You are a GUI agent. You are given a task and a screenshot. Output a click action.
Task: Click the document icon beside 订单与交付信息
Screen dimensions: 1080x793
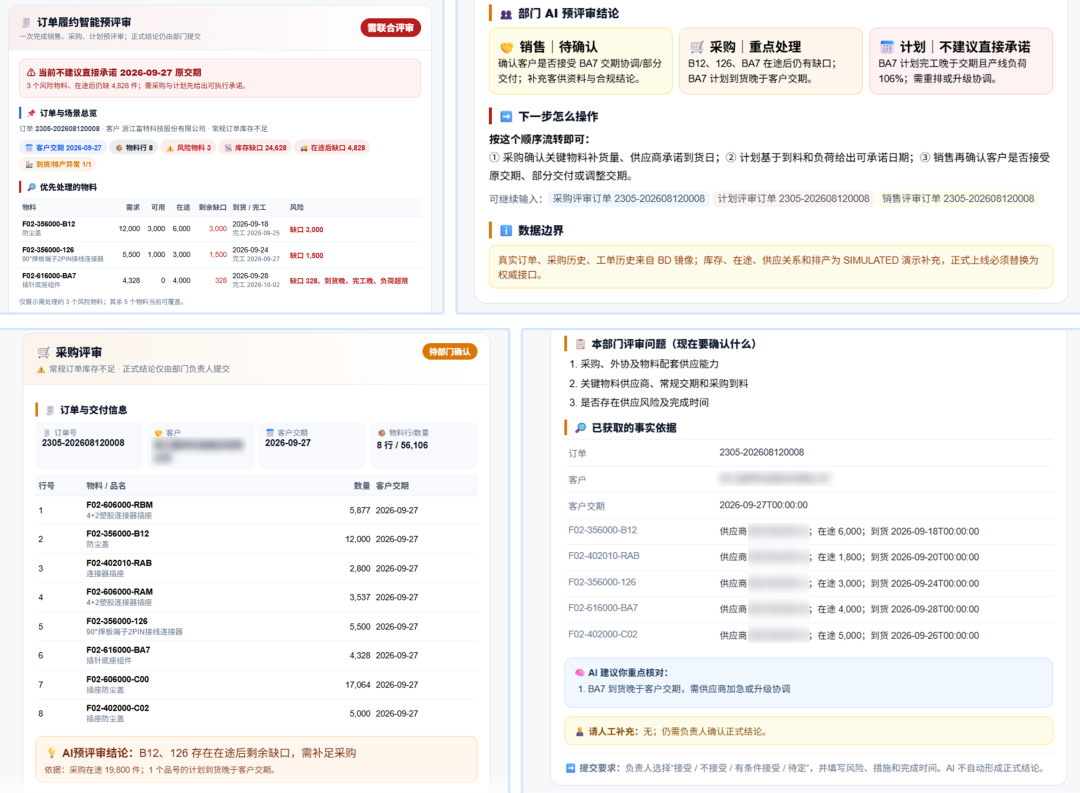(50, 410)
